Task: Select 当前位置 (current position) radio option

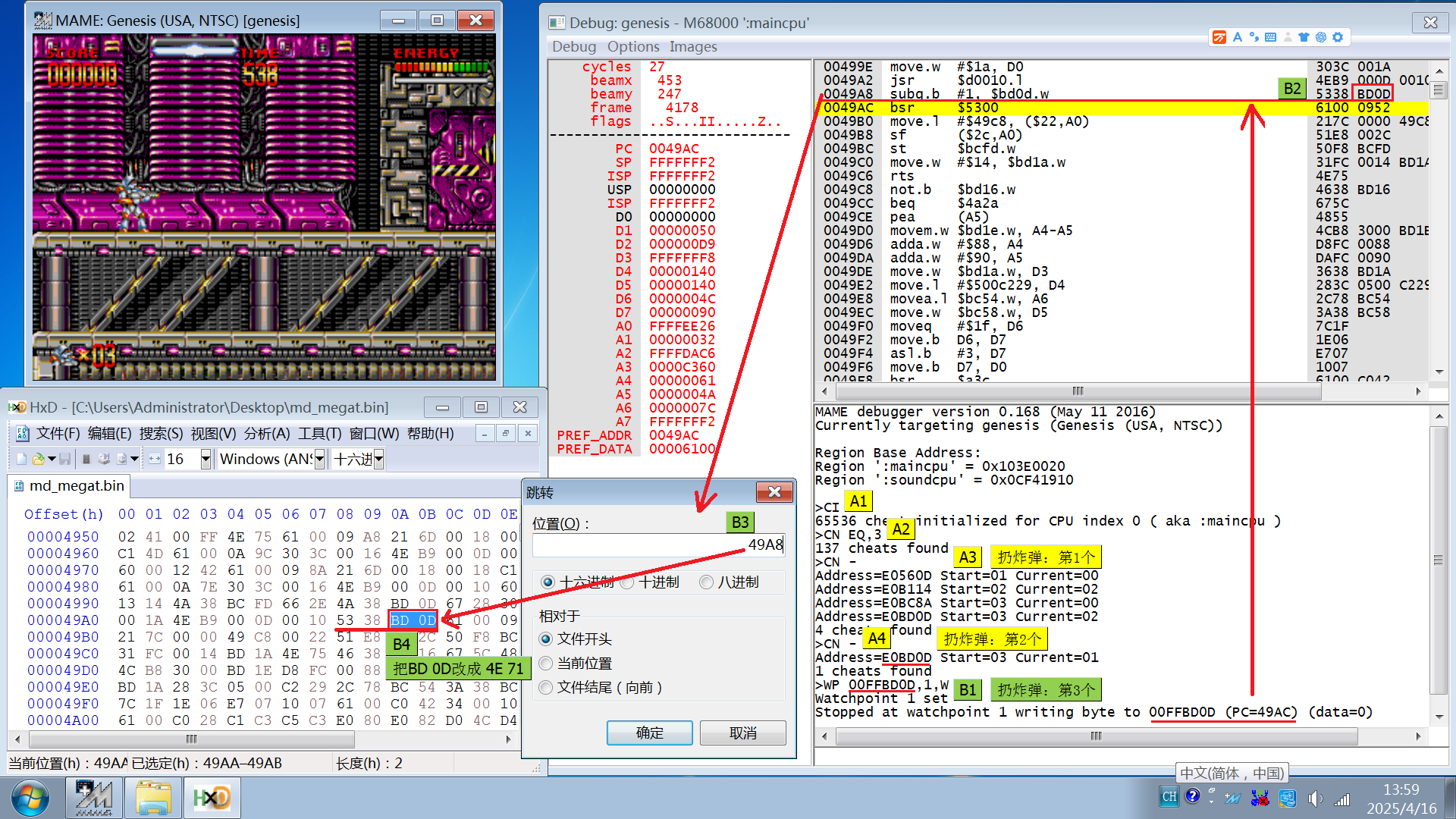Action: point(546,664)
